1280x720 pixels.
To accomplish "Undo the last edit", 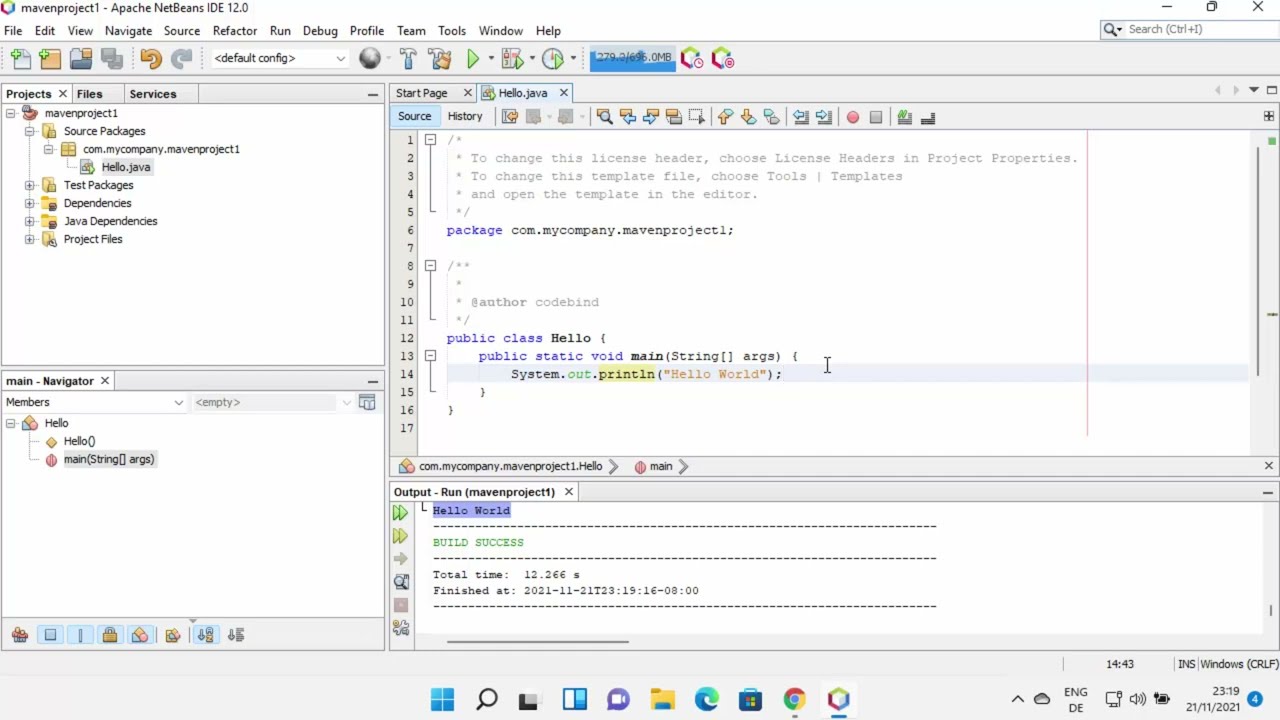I will [150, 59].
